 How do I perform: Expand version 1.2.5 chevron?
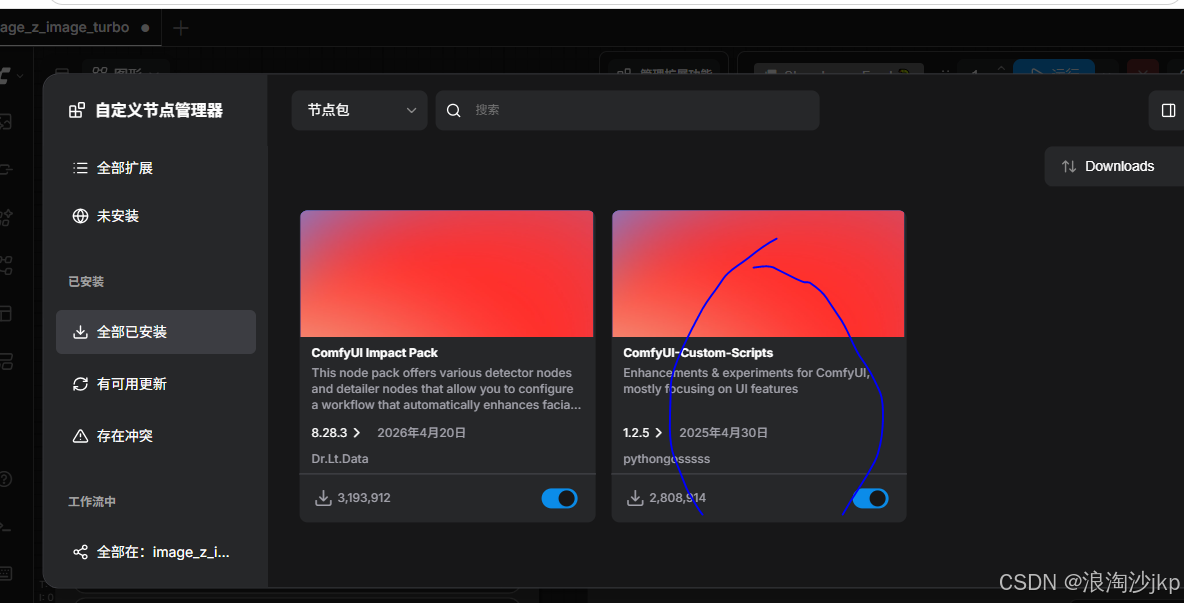(x=658, y=433)
